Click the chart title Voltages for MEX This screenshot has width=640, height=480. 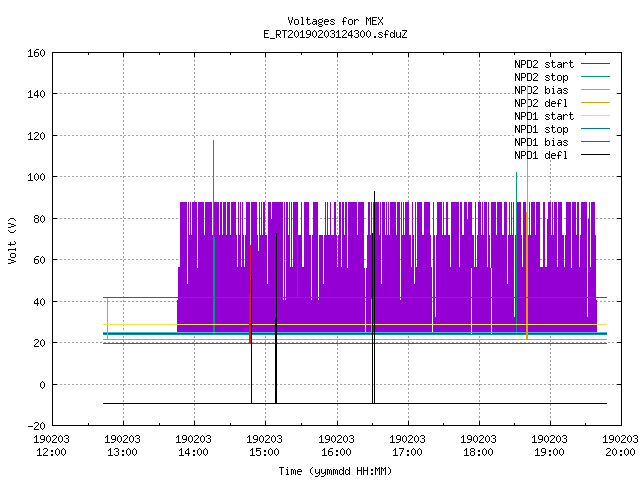point(335,21)
